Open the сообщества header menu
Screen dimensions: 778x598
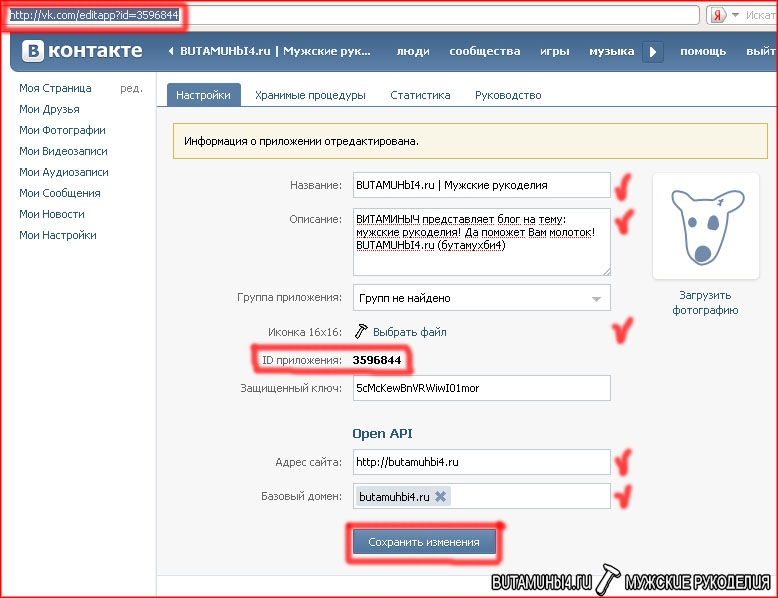click(x=485, y=51)
